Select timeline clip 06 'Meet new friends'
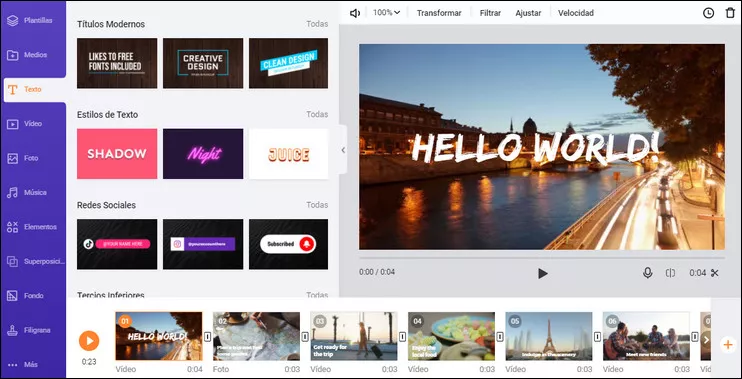This screenshot has width=742, height=379. [646, 336]
